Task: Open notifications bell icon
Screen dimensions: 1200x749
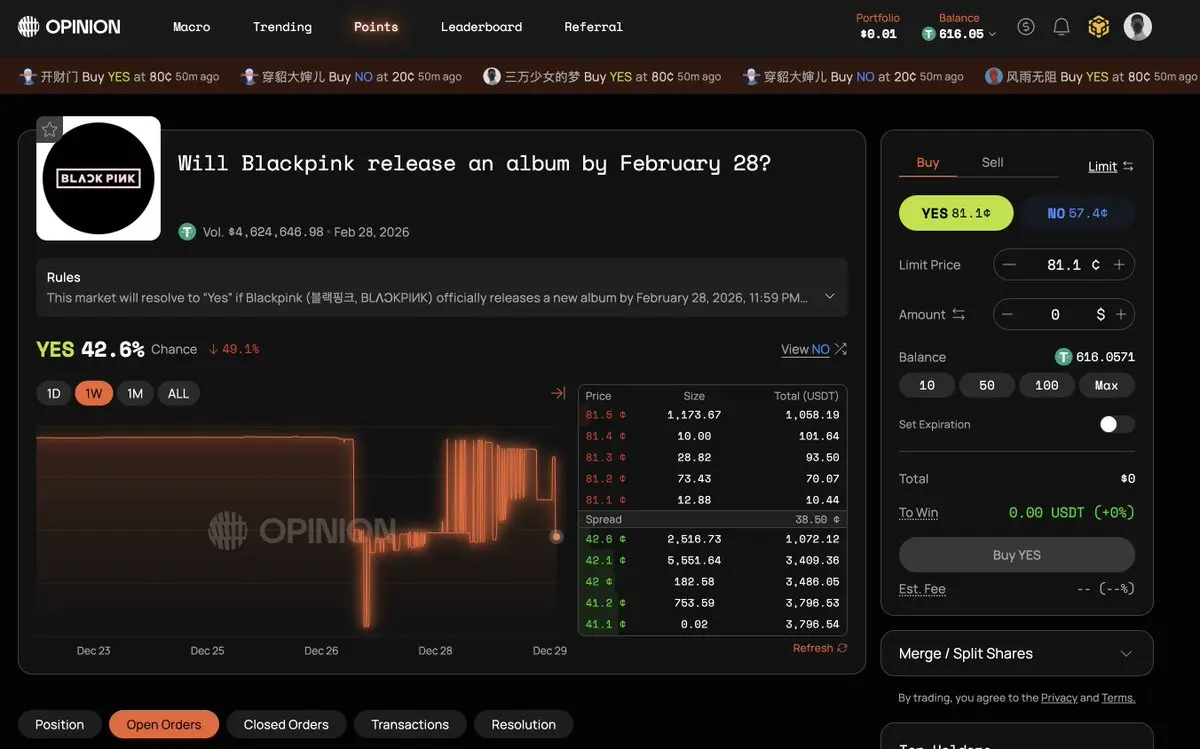Action: coord(1062,27)
